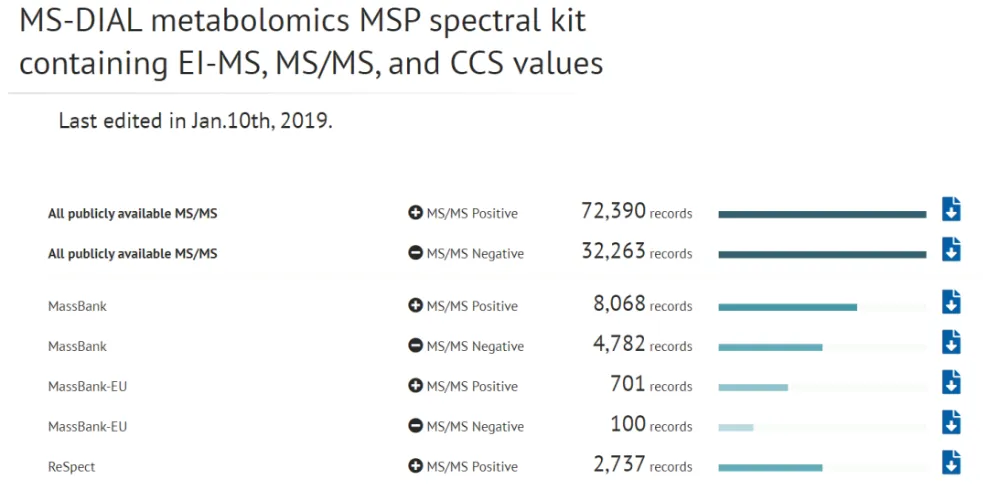Click the 72,390 records progress bar
The width and height of the screenshot is (983, 486).
point(821,214)
